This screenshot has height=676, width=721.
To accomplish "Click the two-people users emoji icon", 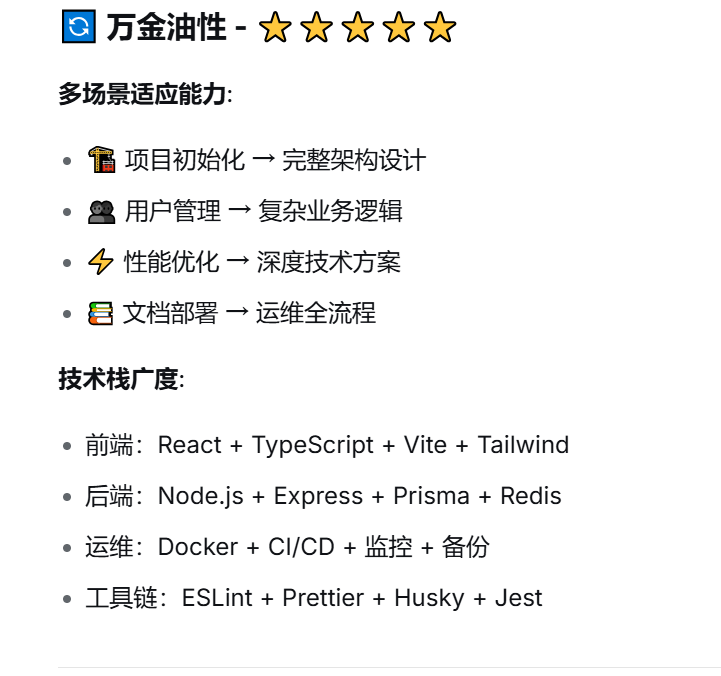I will coord(101,211).
